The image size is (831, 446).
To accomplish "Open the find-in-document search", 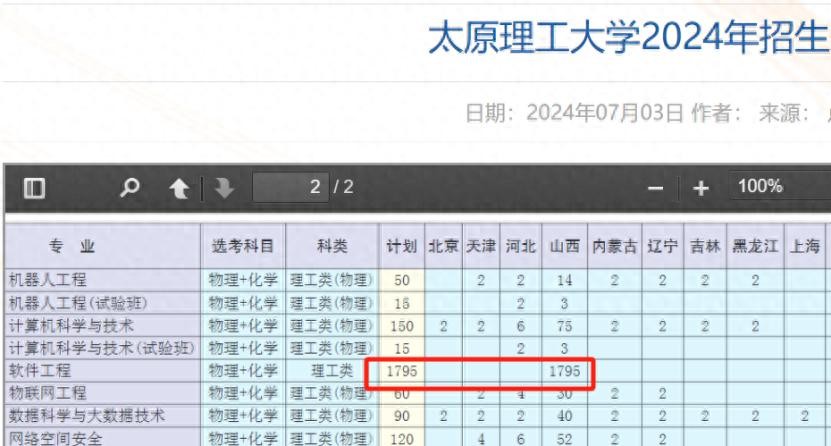I will (x=130, y=188).
